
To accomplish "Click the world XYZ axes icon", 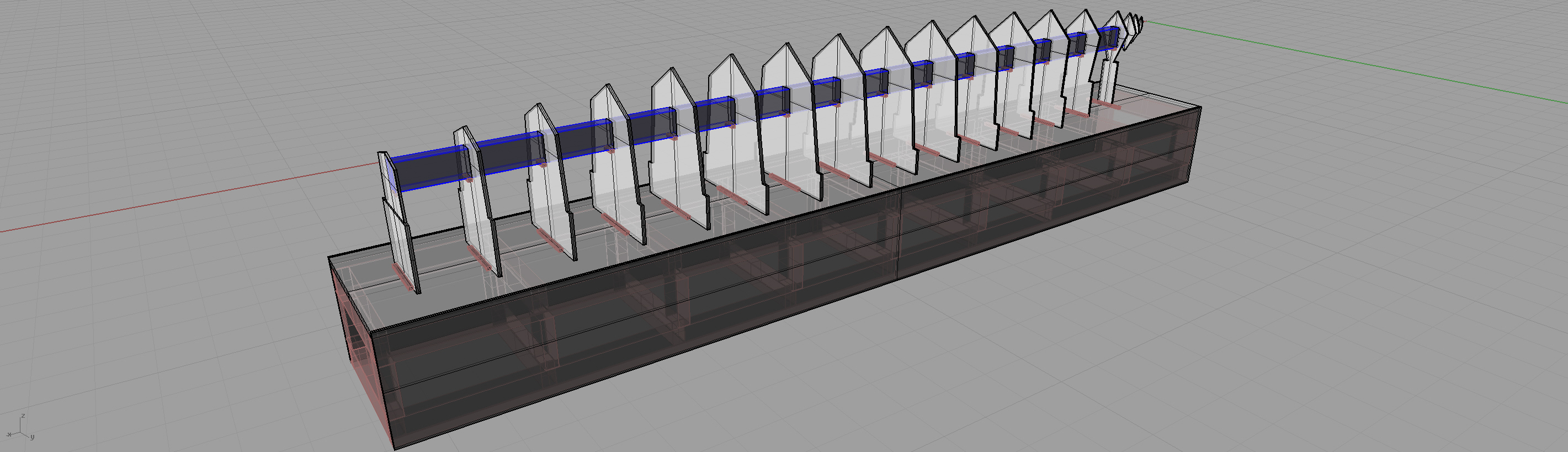I will pos(20,428).
